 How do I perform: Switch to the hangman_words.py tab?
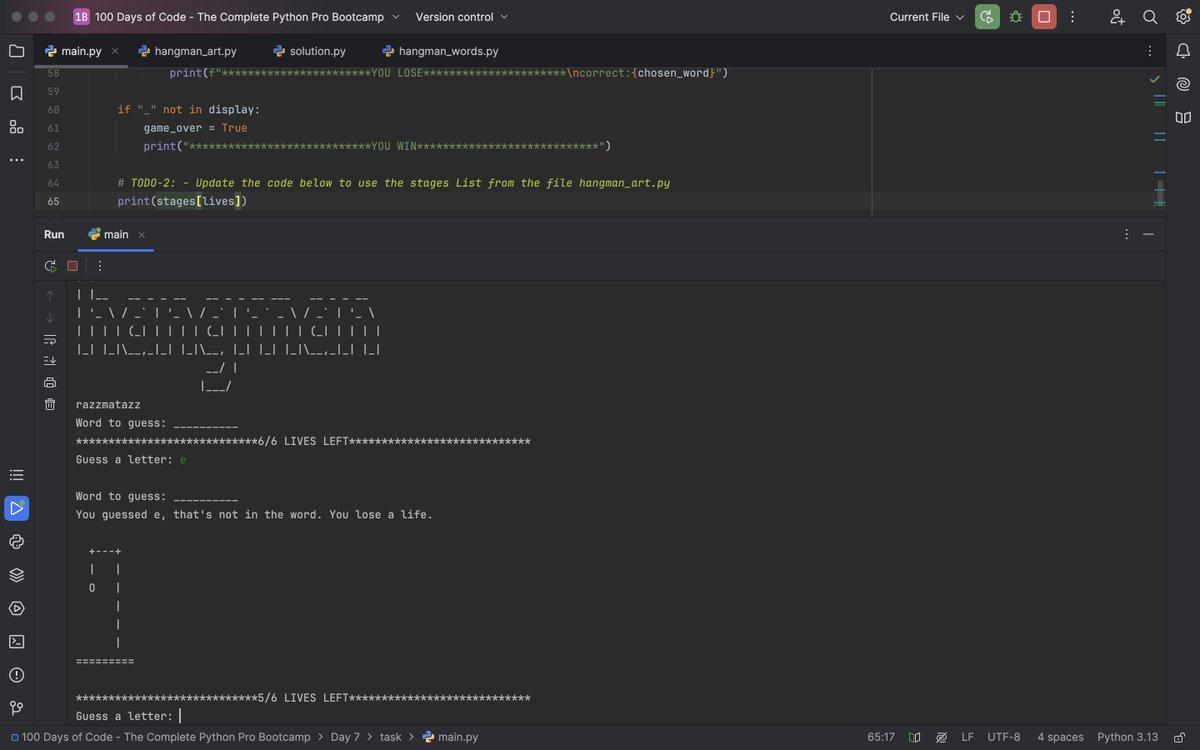tap(440, 51)
